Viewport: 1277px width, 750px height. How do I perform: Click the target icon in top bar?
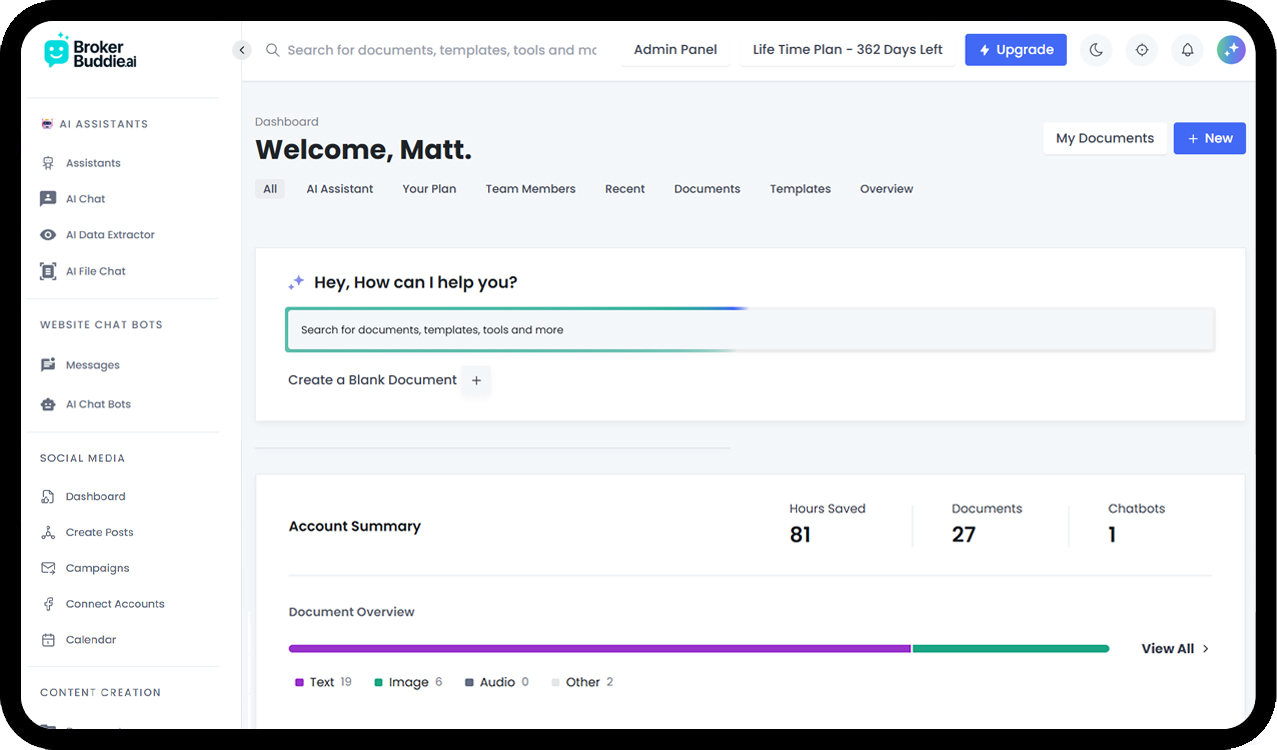coord(1141,50)
